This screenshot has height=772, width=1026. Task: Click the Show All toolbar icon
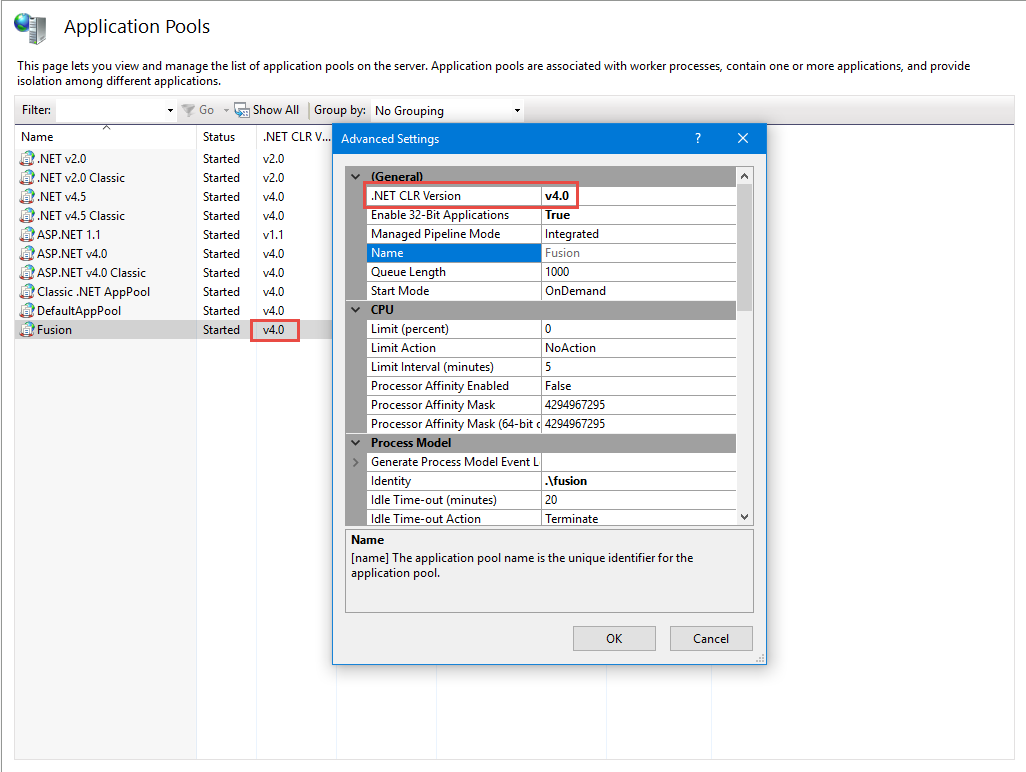tap(241, 110)
